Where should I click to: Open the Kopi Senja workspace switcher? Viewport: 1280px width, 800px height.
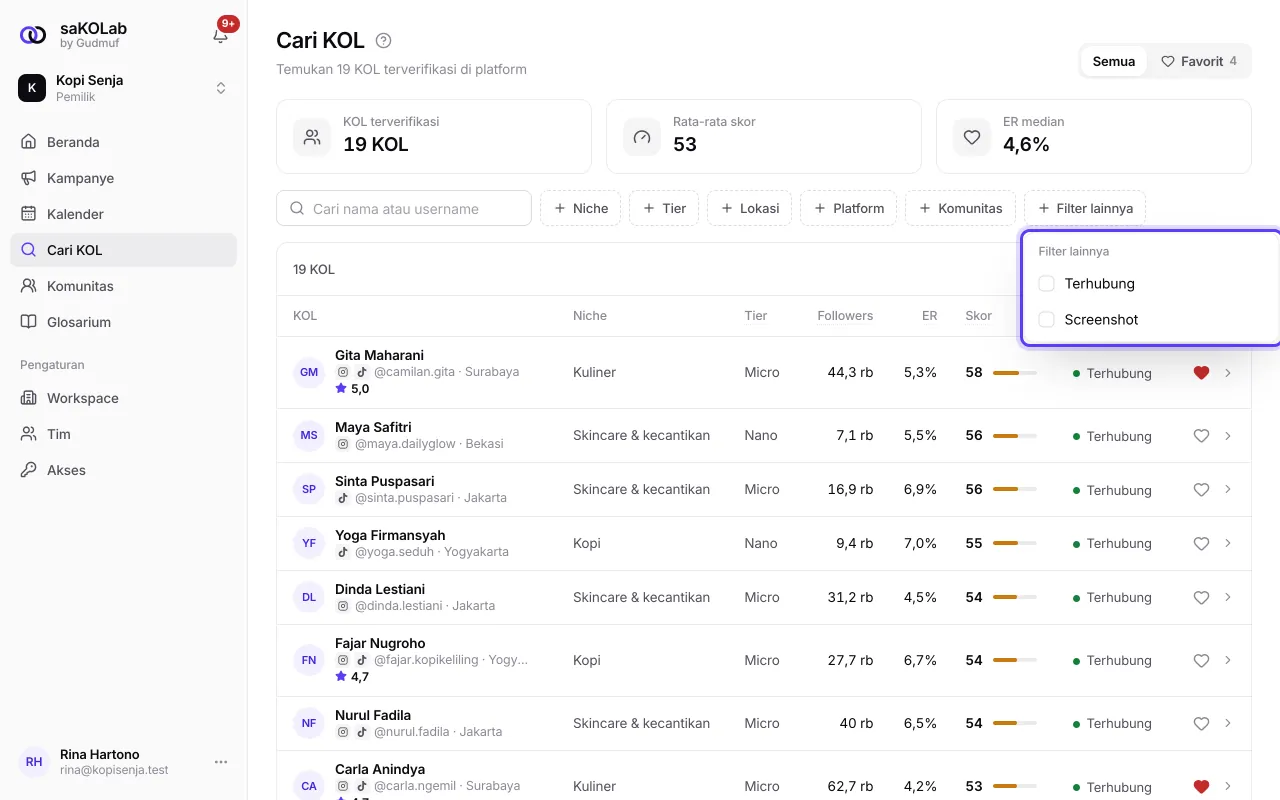coord(123,88)
